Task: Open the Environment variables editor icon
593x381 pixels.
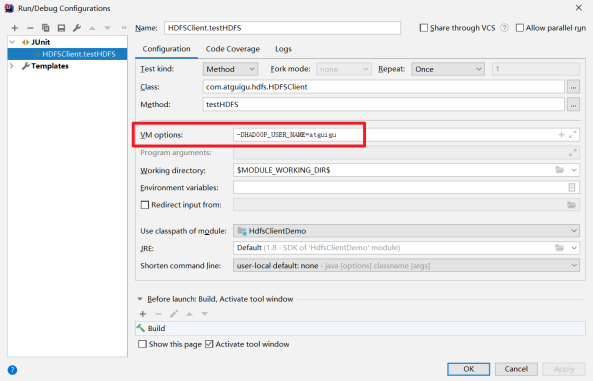Action: (x=572, y=187)
